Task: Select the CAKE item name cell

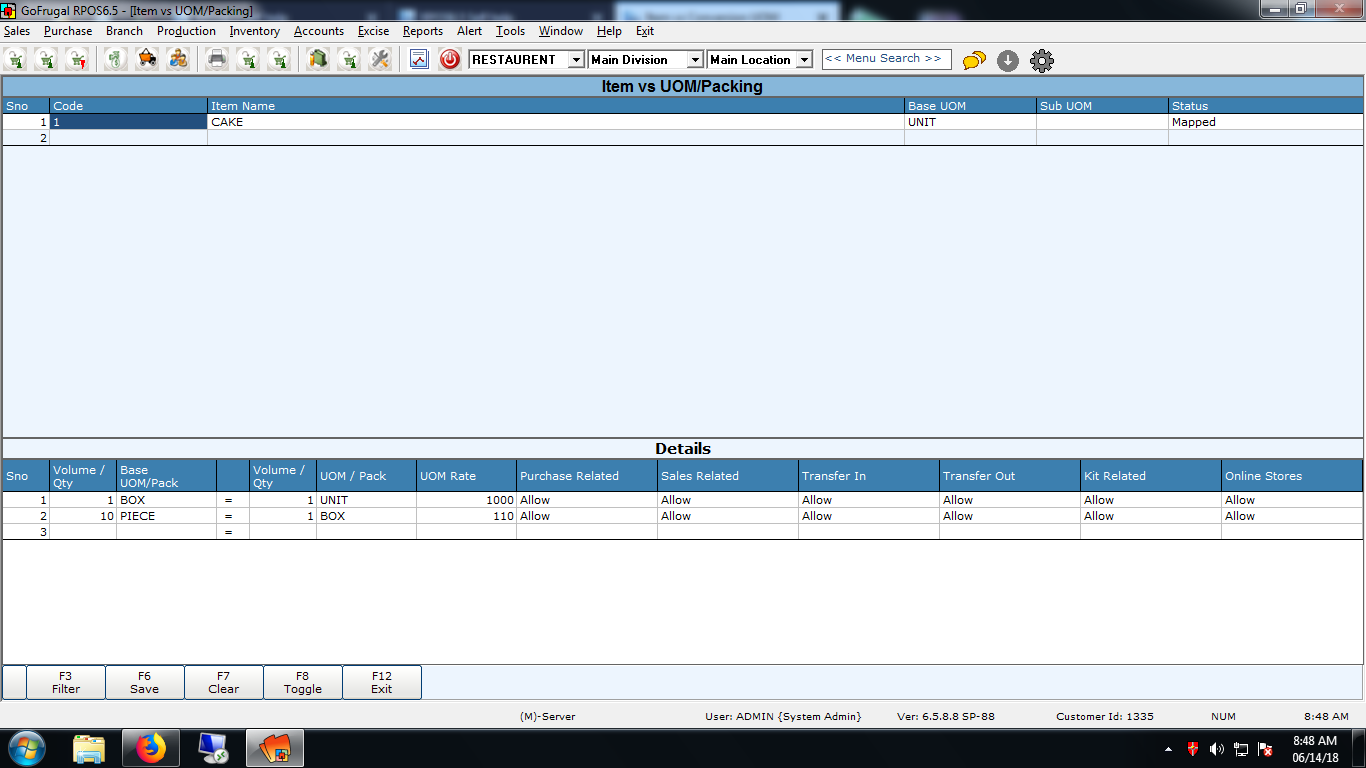Action: click(555, 122)
